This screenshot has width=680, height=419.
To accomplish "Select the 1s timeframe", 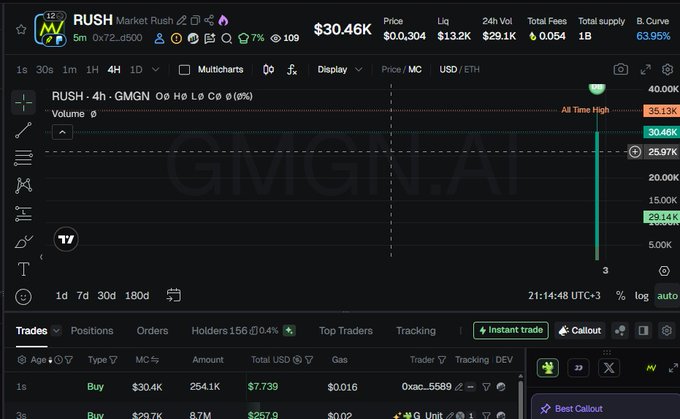I will (x=22, y=69).
